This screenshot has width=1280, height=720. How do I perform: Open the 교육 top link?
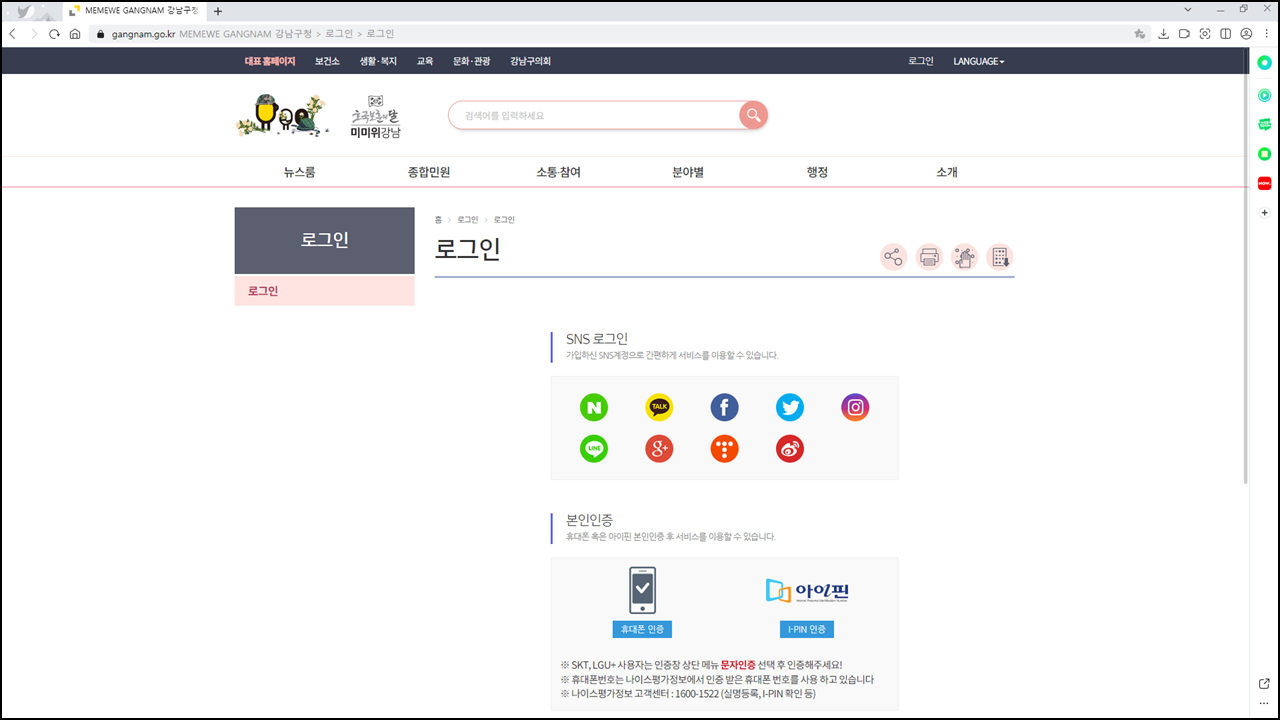pos(425,61)
